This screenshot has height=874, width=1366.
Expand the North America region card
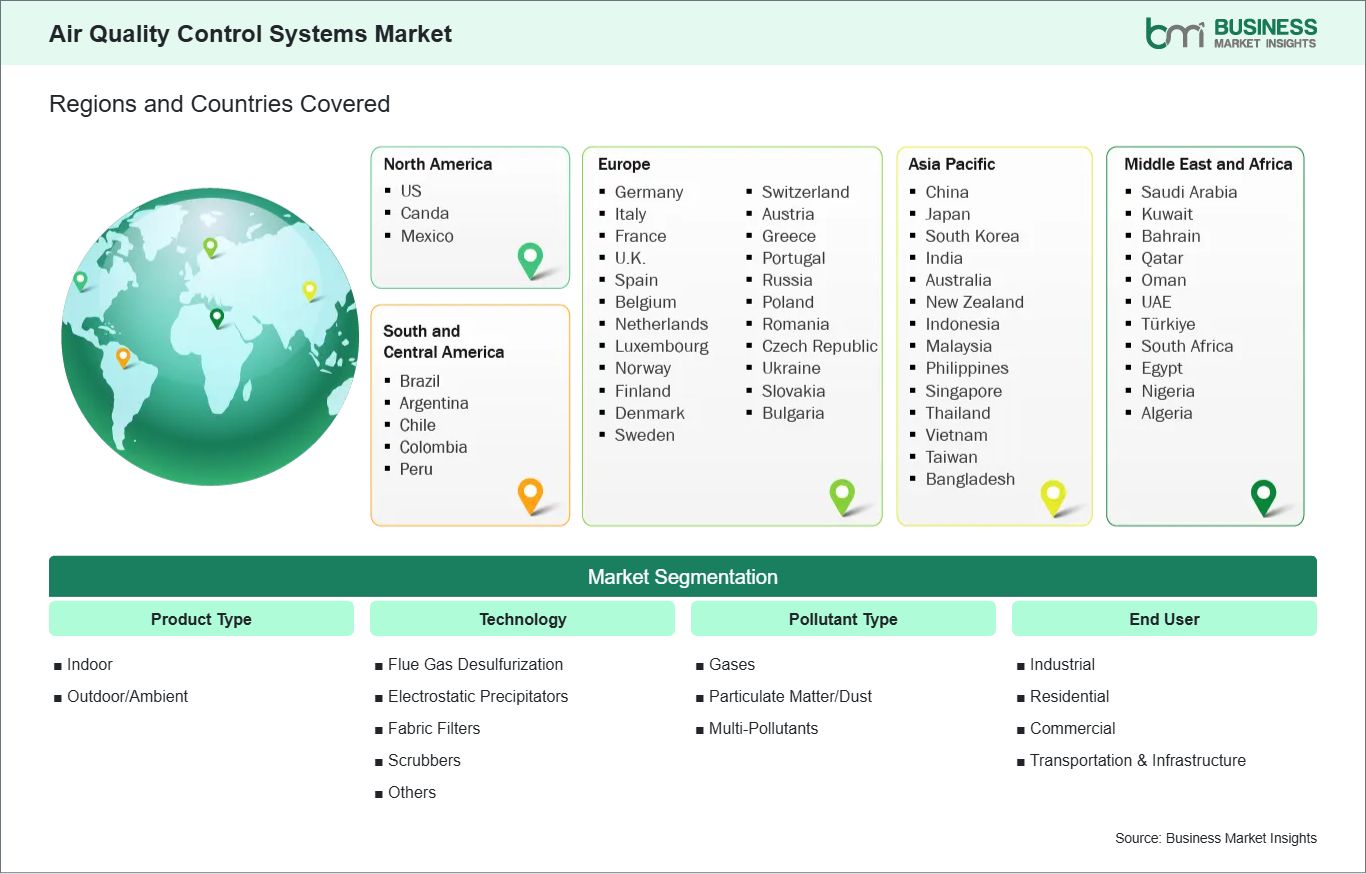coord(470,217)
